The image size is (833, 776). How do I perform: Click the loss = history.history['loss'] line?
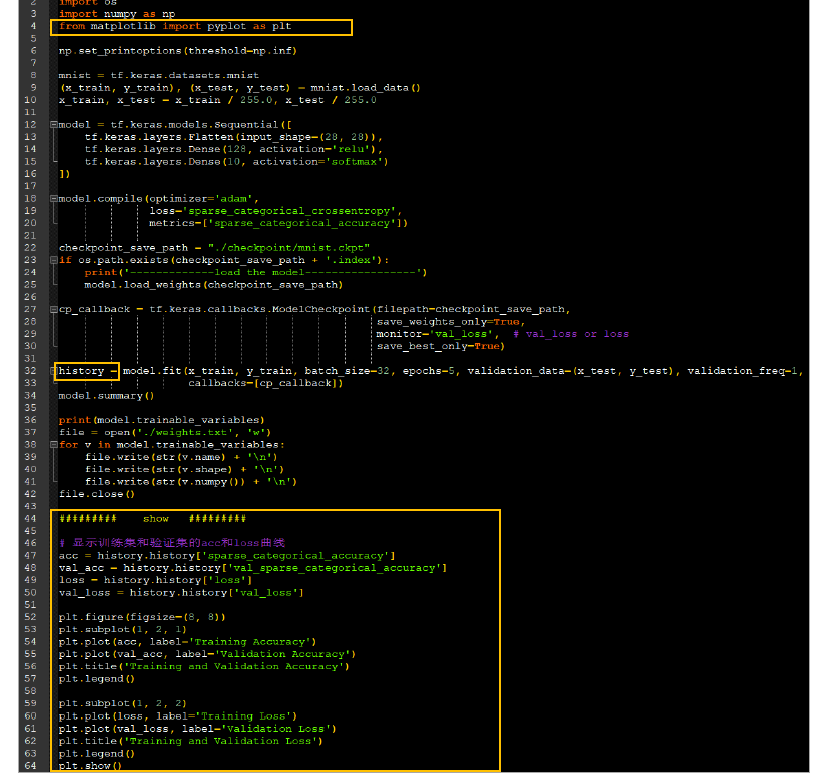tap(155, 581)
